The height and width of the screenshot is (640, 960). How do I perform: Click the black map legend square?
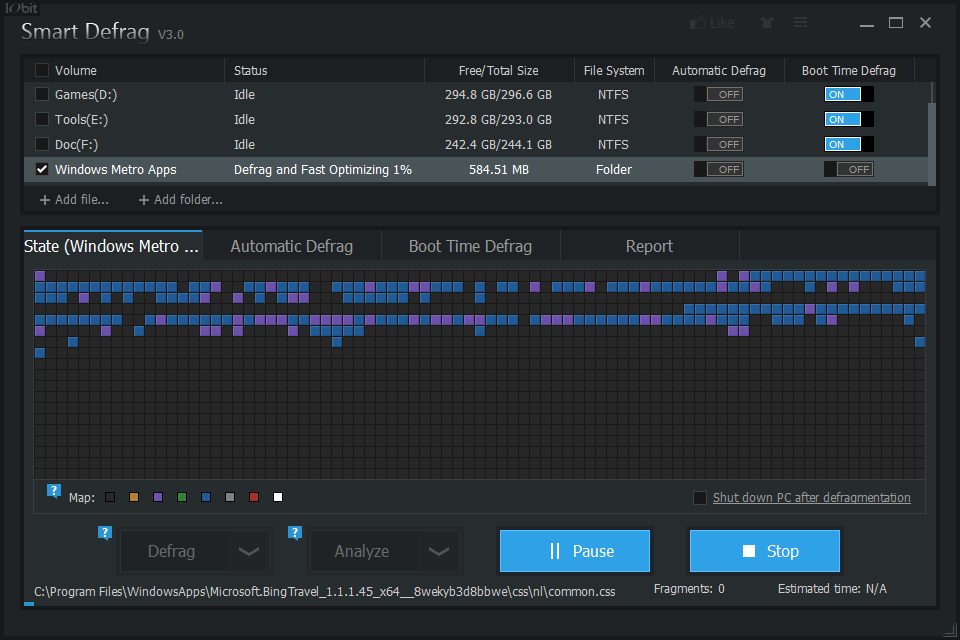click(110, 497)
